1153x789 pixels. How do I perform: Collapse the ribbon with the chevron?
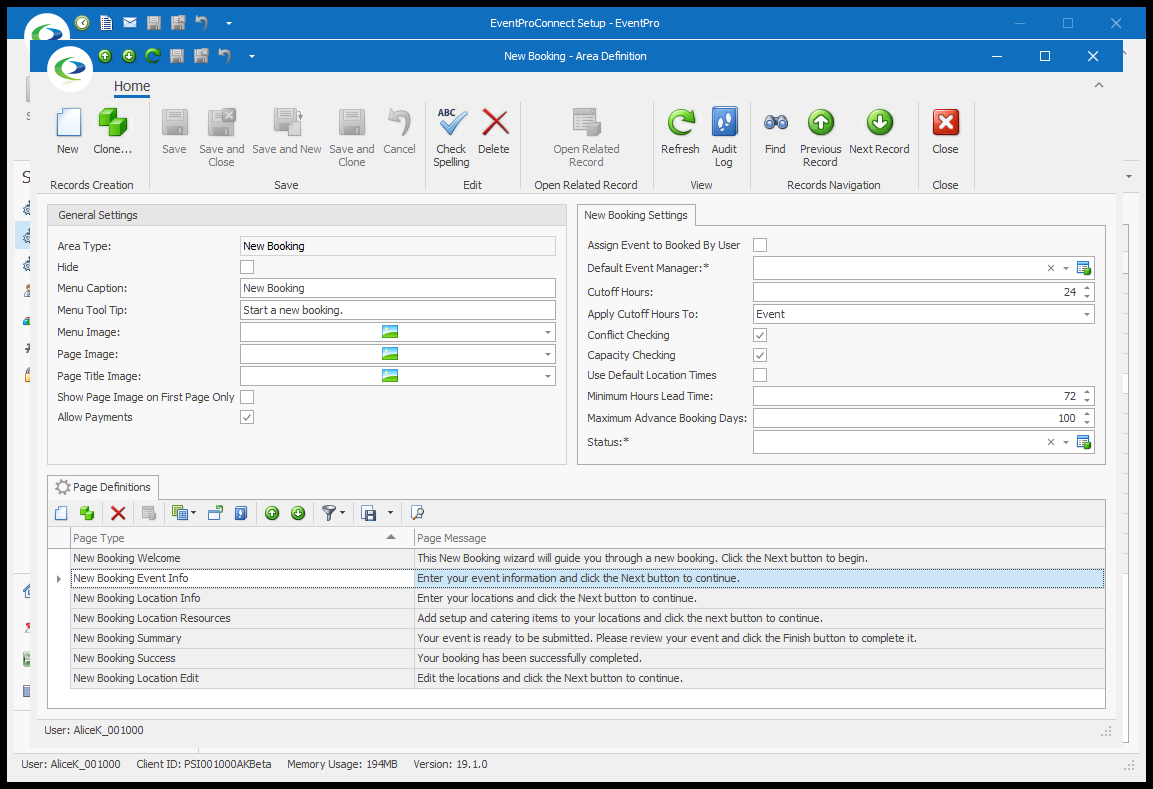pos(1099,85)
